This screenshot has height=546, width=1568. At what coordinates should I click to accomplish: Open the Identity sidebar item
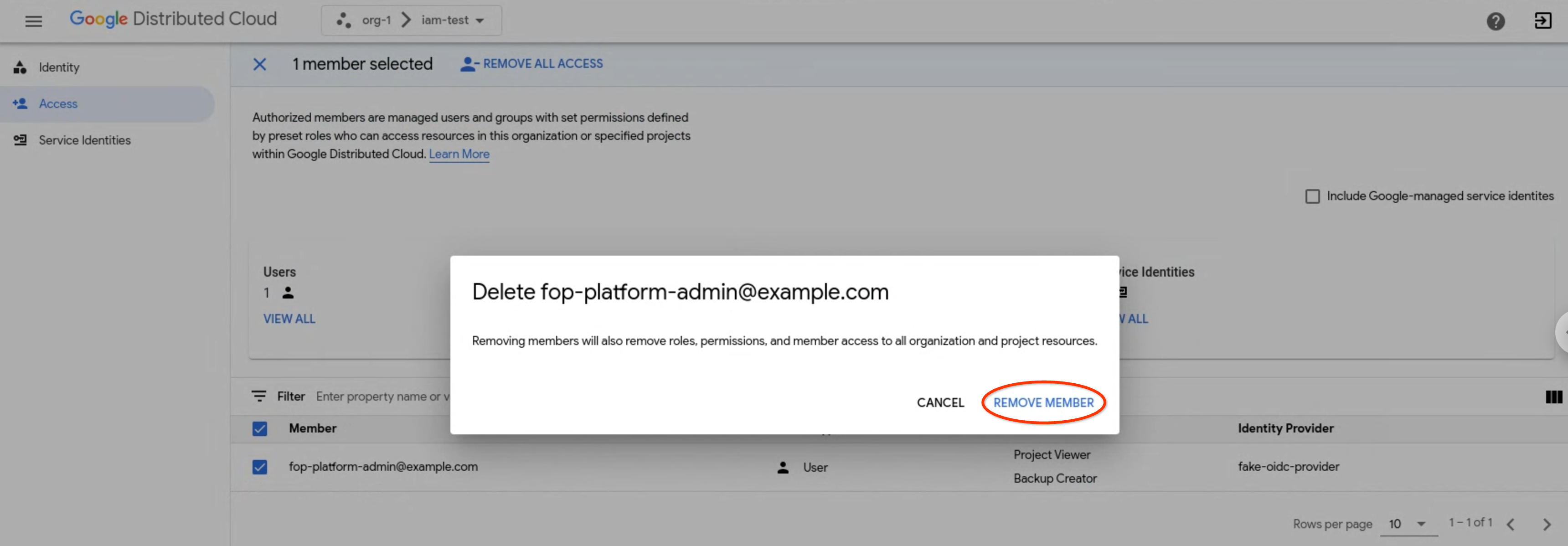(59, 67)
